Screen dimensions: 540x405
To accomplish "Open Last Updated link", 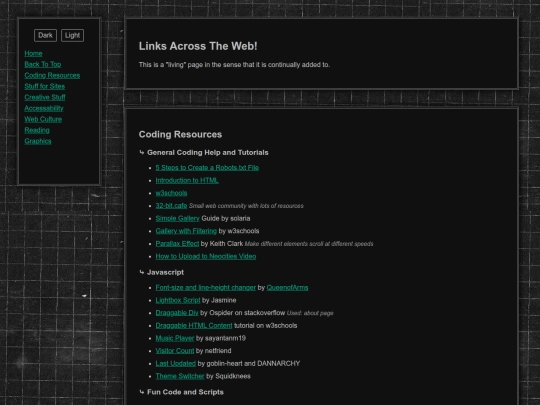I will [x=176, y=364].
